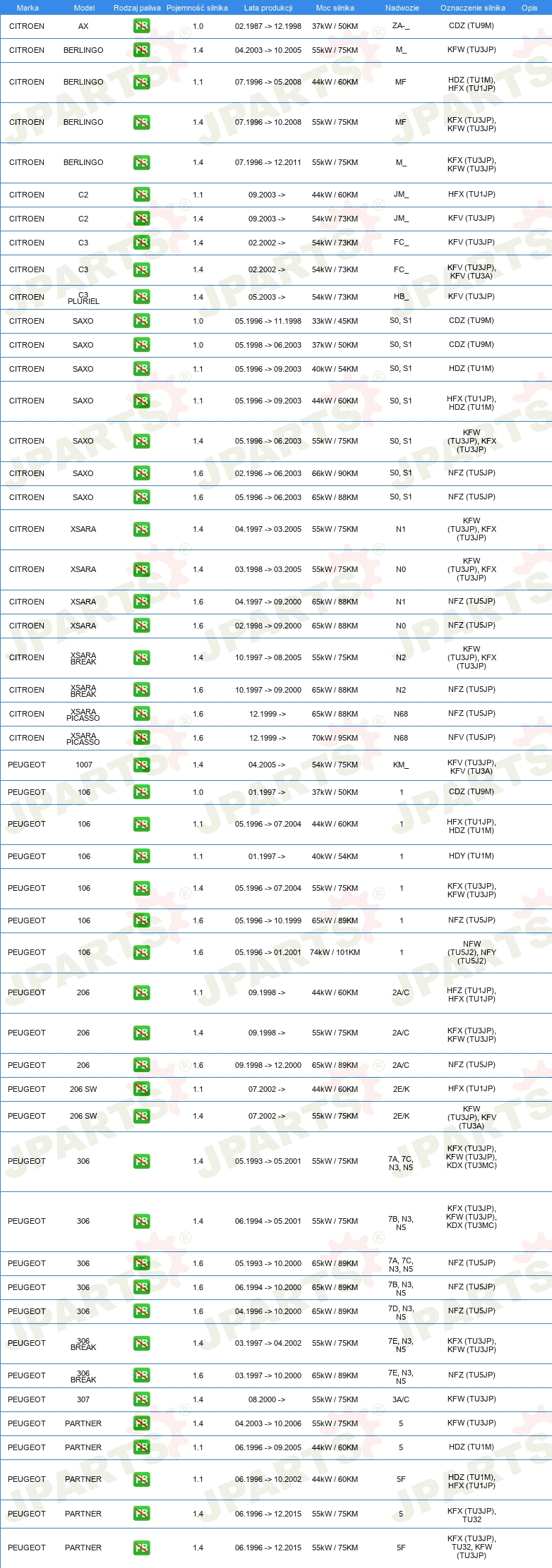552x1568 pixels.
Task: Select the 07.1996 -> 05.2008 production dates
Action: click(268, 82)
